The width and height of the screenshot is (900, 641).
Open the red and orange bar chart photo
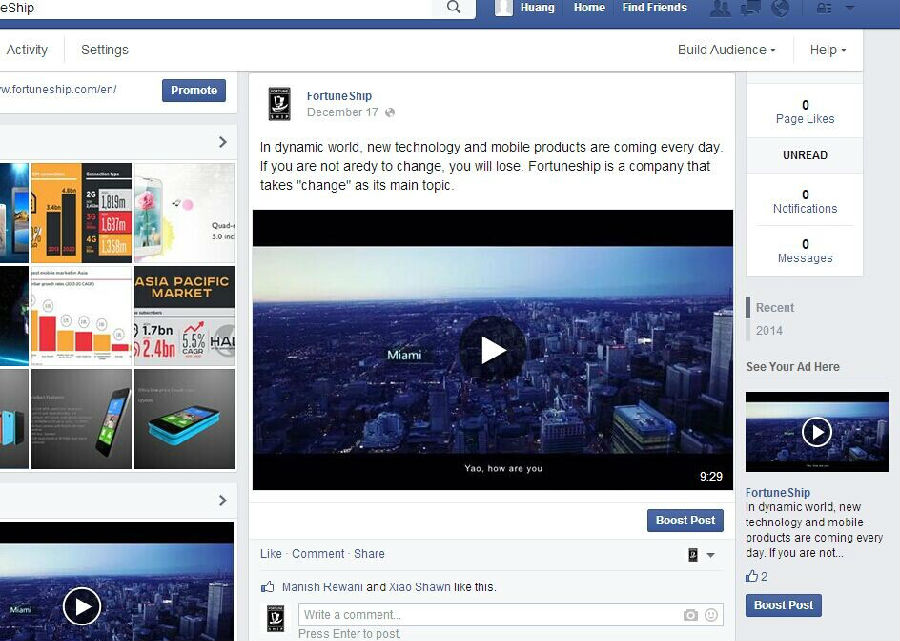coord(81,316)
